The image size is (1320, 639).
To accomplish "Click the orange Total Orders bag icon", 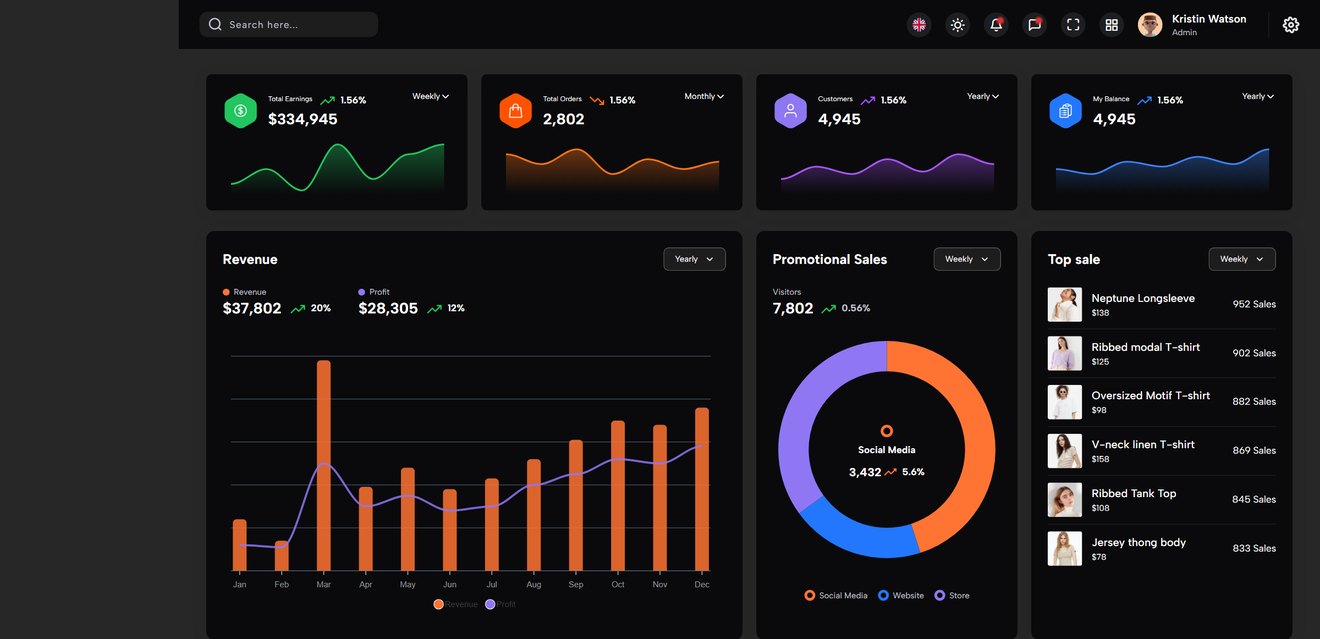I will tap(515, 111).
